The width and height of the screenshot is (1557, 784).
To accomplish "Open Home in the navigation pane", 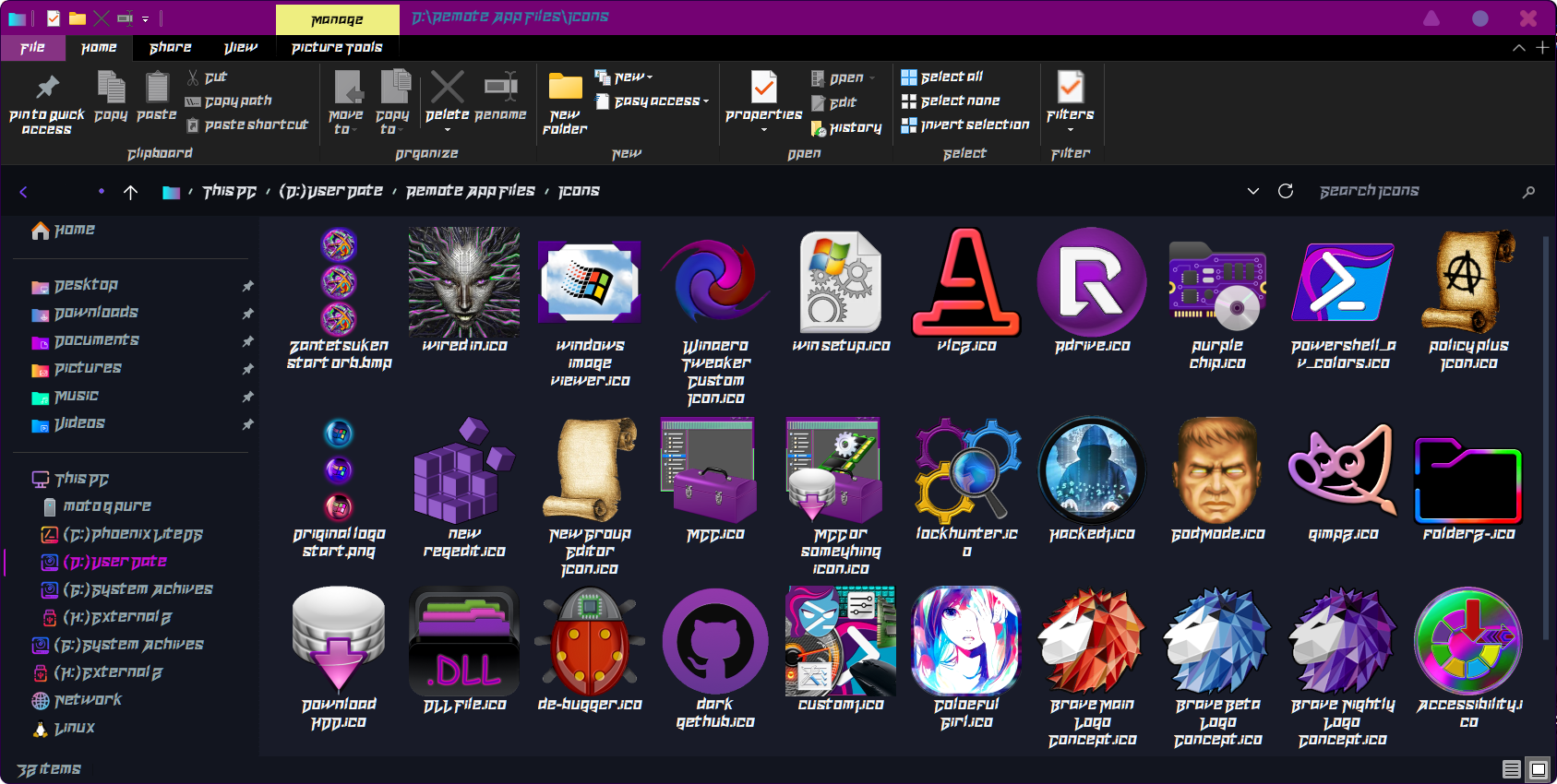I will (x=63, y=230).
